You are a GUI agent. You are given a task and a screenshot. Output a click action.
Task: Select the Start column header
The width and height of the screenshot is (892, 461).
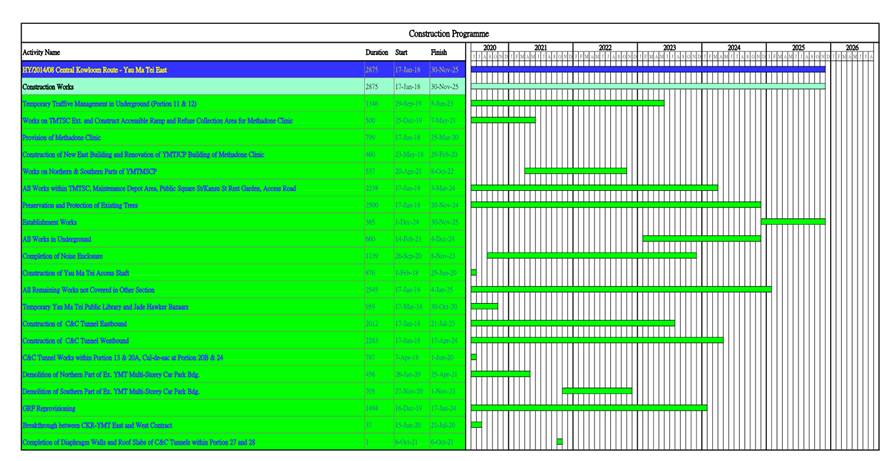click(x=401, y=52)
